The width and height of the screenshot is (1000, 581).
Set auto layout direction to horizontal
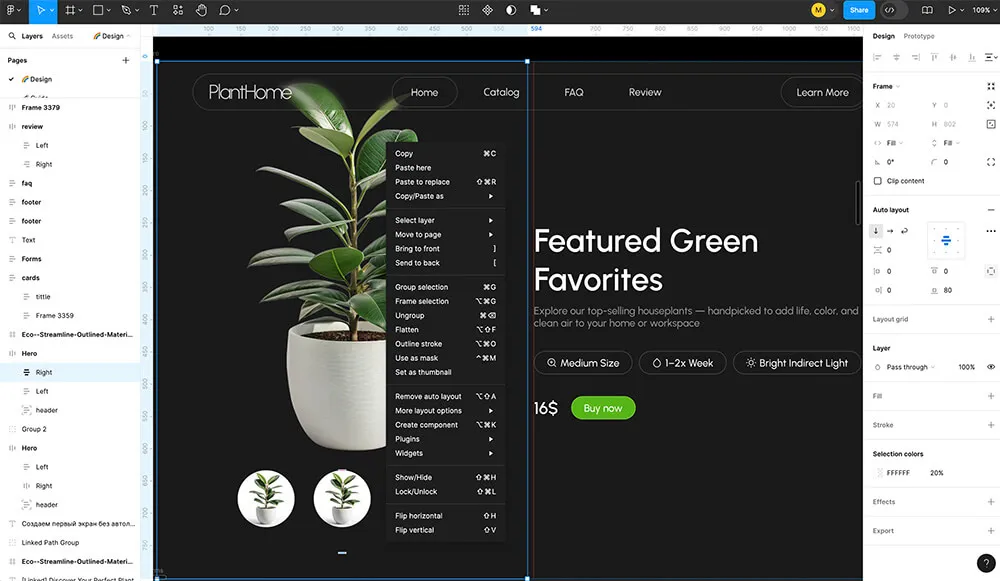(x=890, y=231)
